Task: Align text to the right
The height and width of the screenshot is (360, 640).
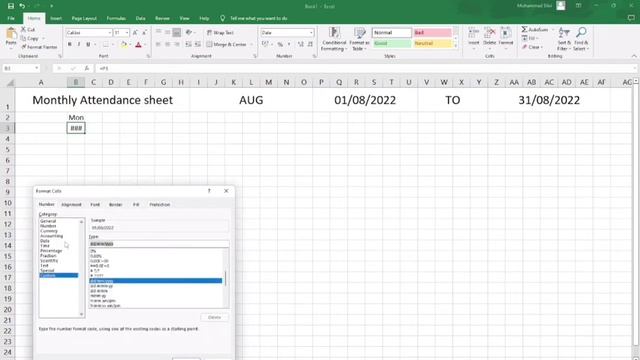Action: coord(176,44)
